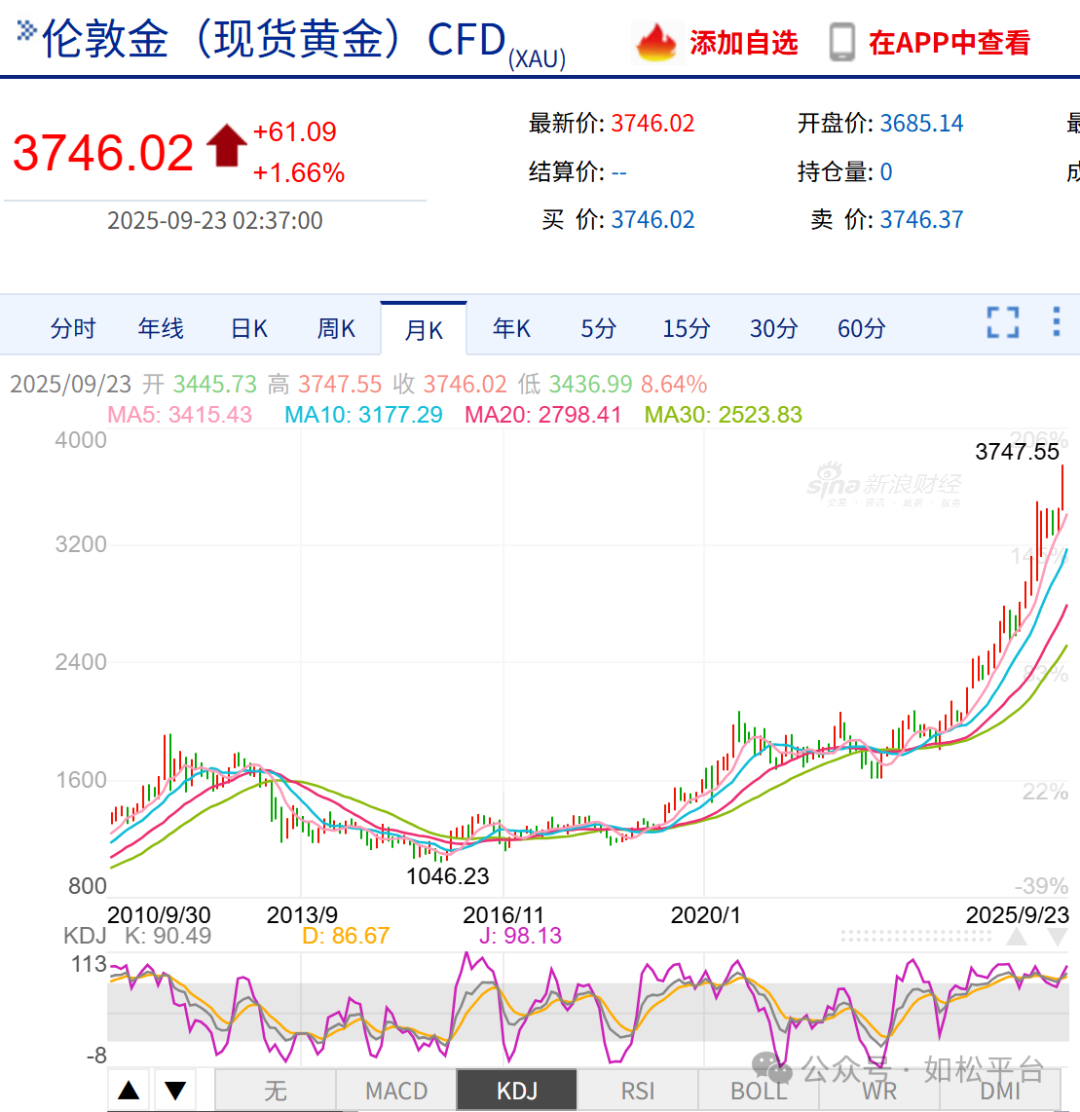Viewport: 1080px width, 1112px height.
Task: Select the RSI indicator
Action: 638,1090
